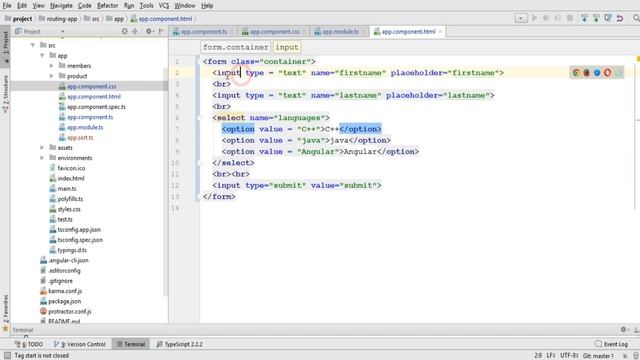This screenshot has width=640, height=360.
Task: Hide the Project panel with hide icon
Action: tap(161, 31)
